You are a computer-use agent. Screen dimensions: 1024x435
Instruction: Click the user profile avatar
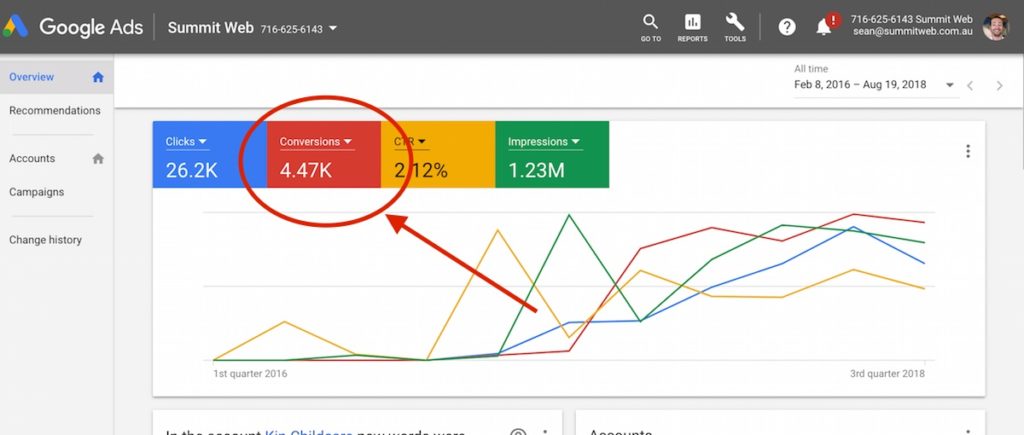[995, 27]
